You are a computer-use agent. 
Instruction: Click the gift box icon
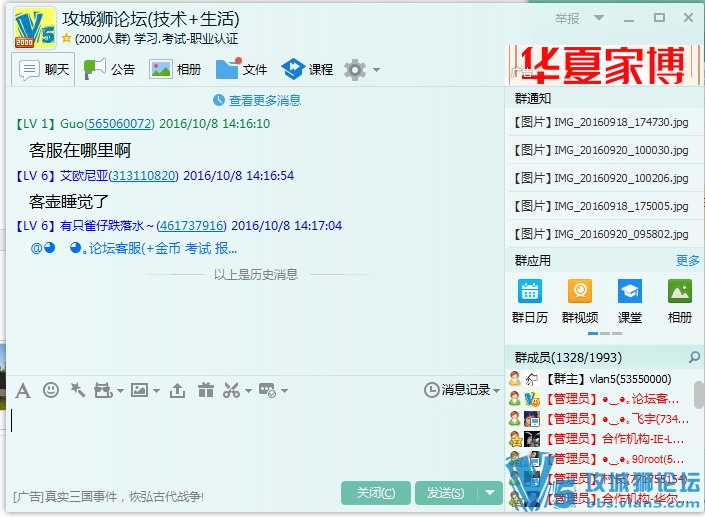click(206, 390)
